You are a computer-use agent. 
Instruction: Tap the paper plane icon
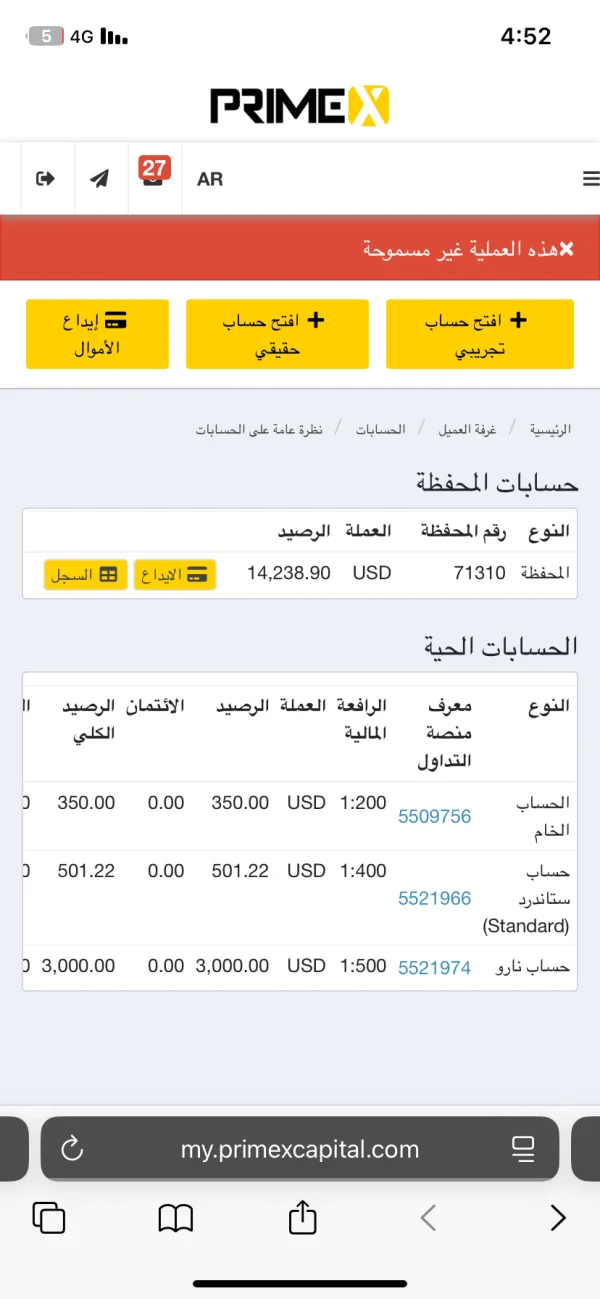[x=99, y=179]
